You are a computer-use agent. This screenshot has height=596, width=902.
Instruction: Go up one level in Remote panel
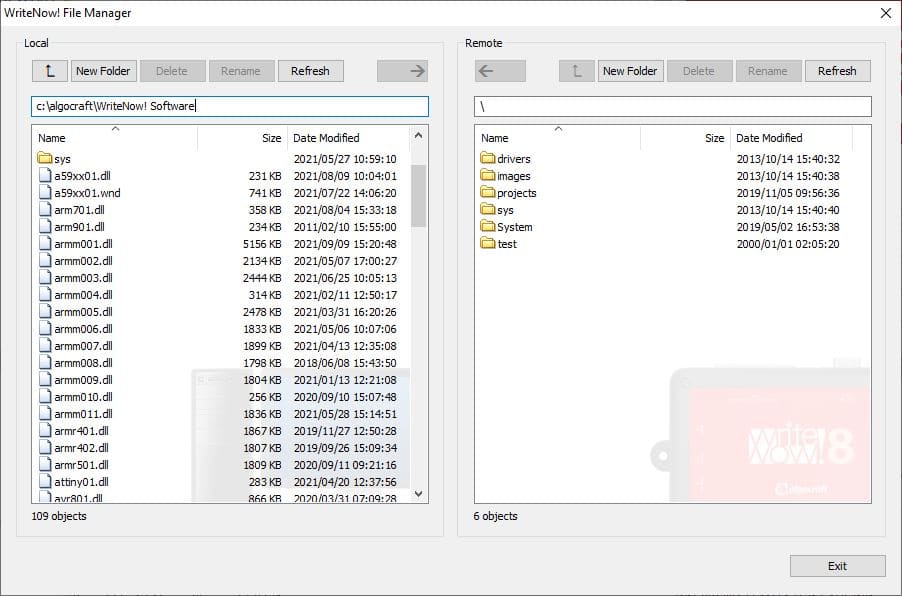[577, 71]
